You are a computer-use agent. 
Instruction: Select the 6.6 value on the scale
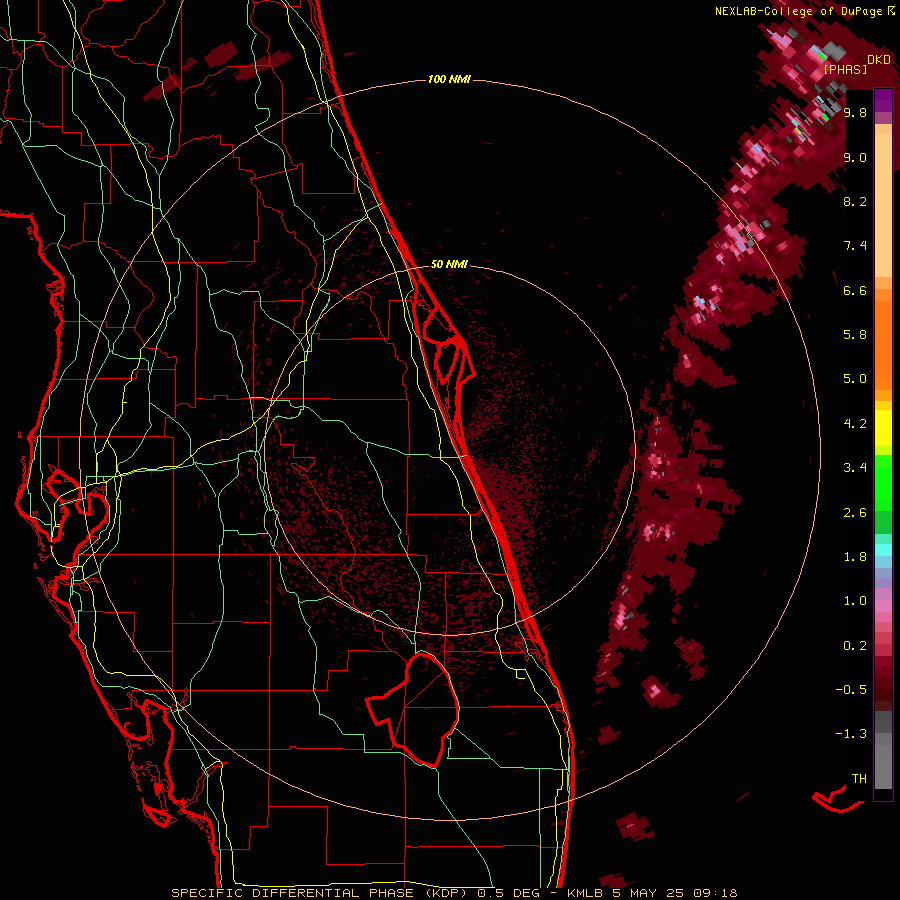[x=855, y=290]
